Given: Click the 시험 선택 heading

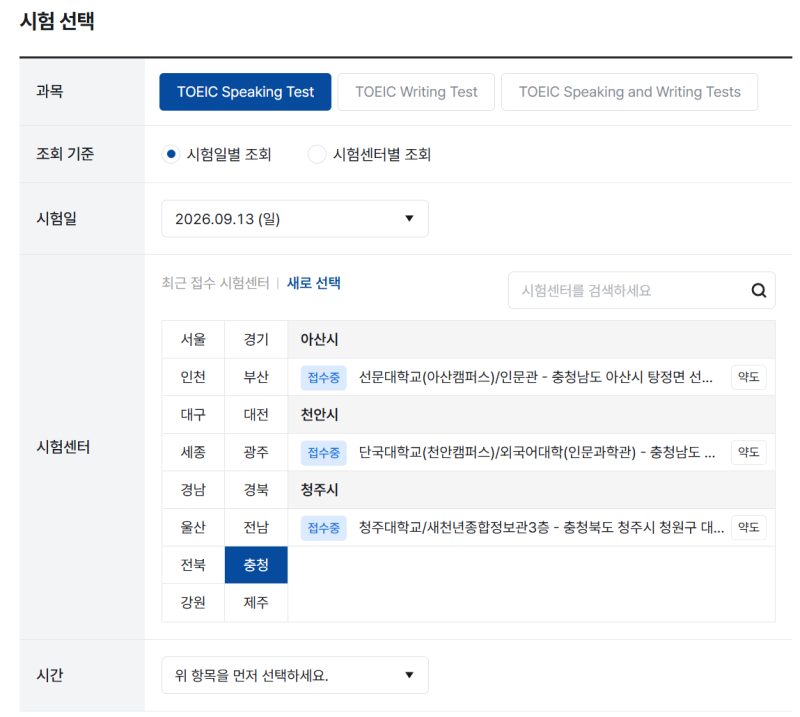Looking at the screenshot, I should pyautogui.click(x=57, y=21).
